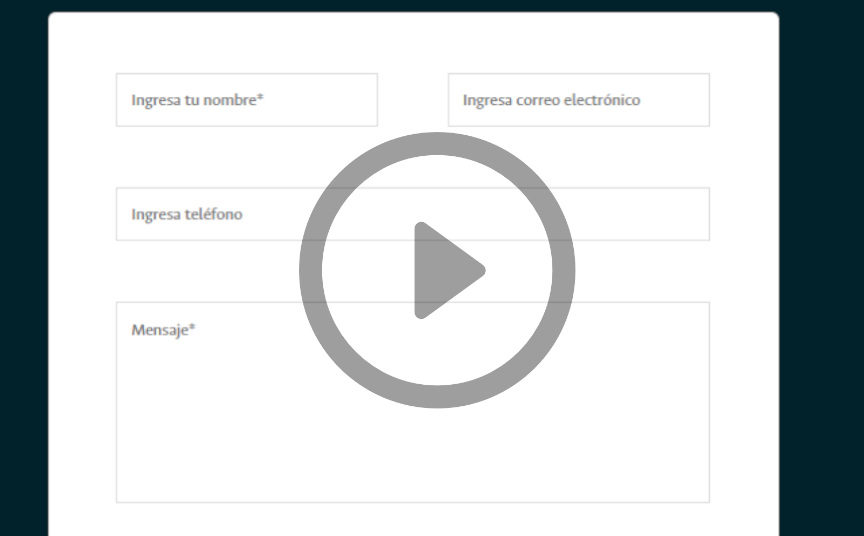Click the empty lower area of the Mensaje box
This screenshot has height=536, width=864.
[413, 457]
